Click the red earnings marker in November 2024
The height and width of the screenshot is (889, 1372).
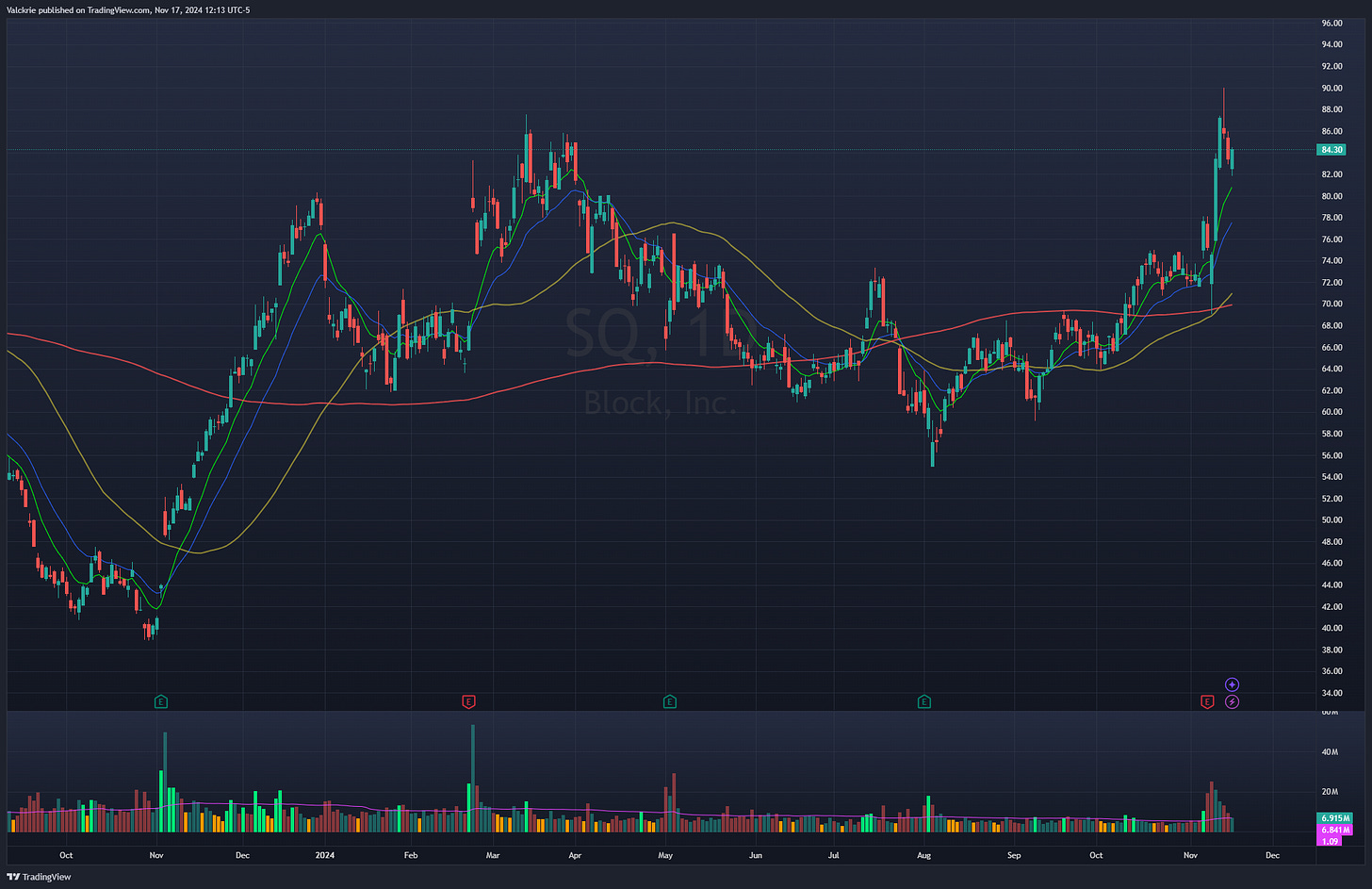tap(1207, 701)
